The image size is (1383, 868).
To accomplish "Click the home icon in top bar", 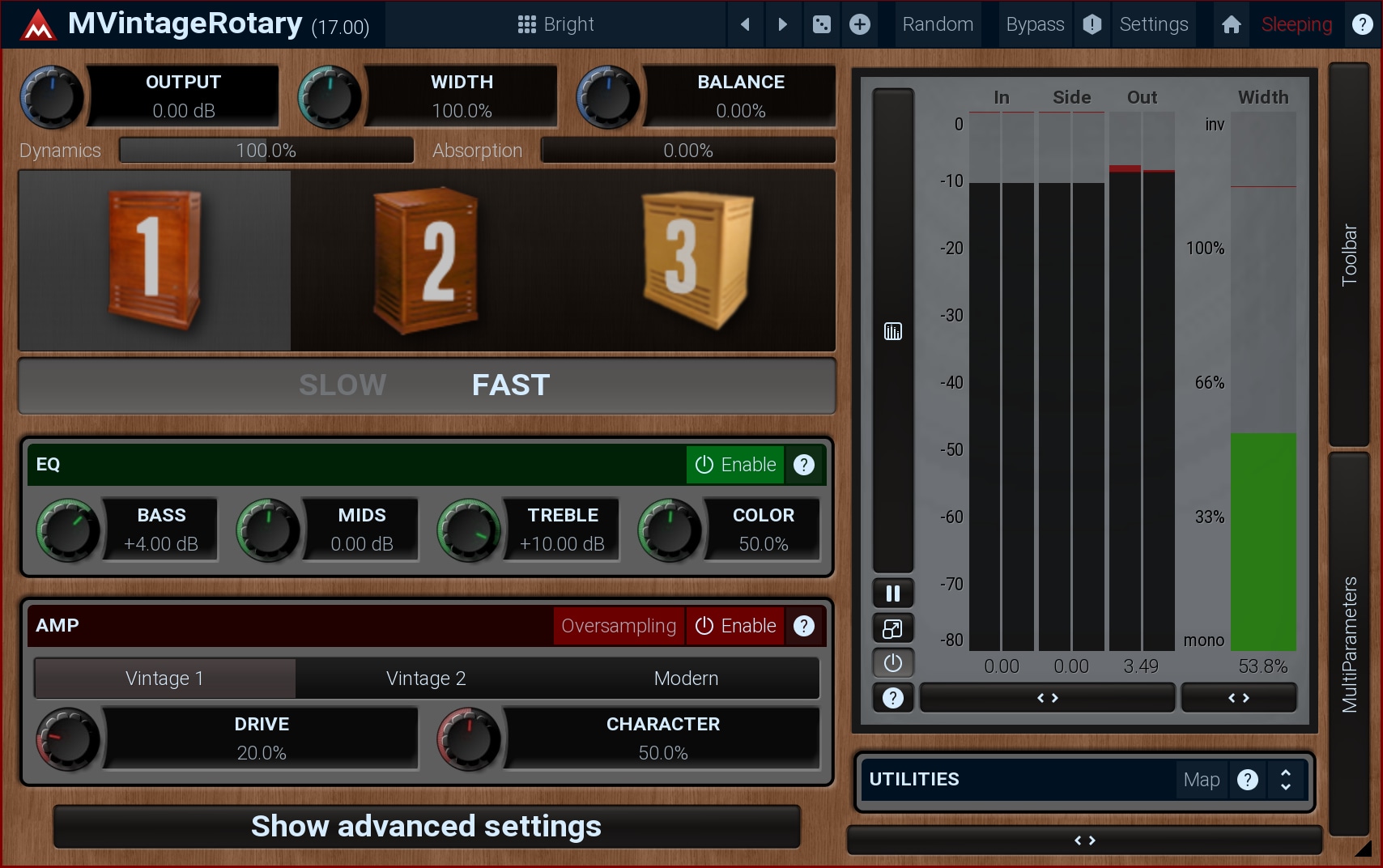I will click(1231, 24).
